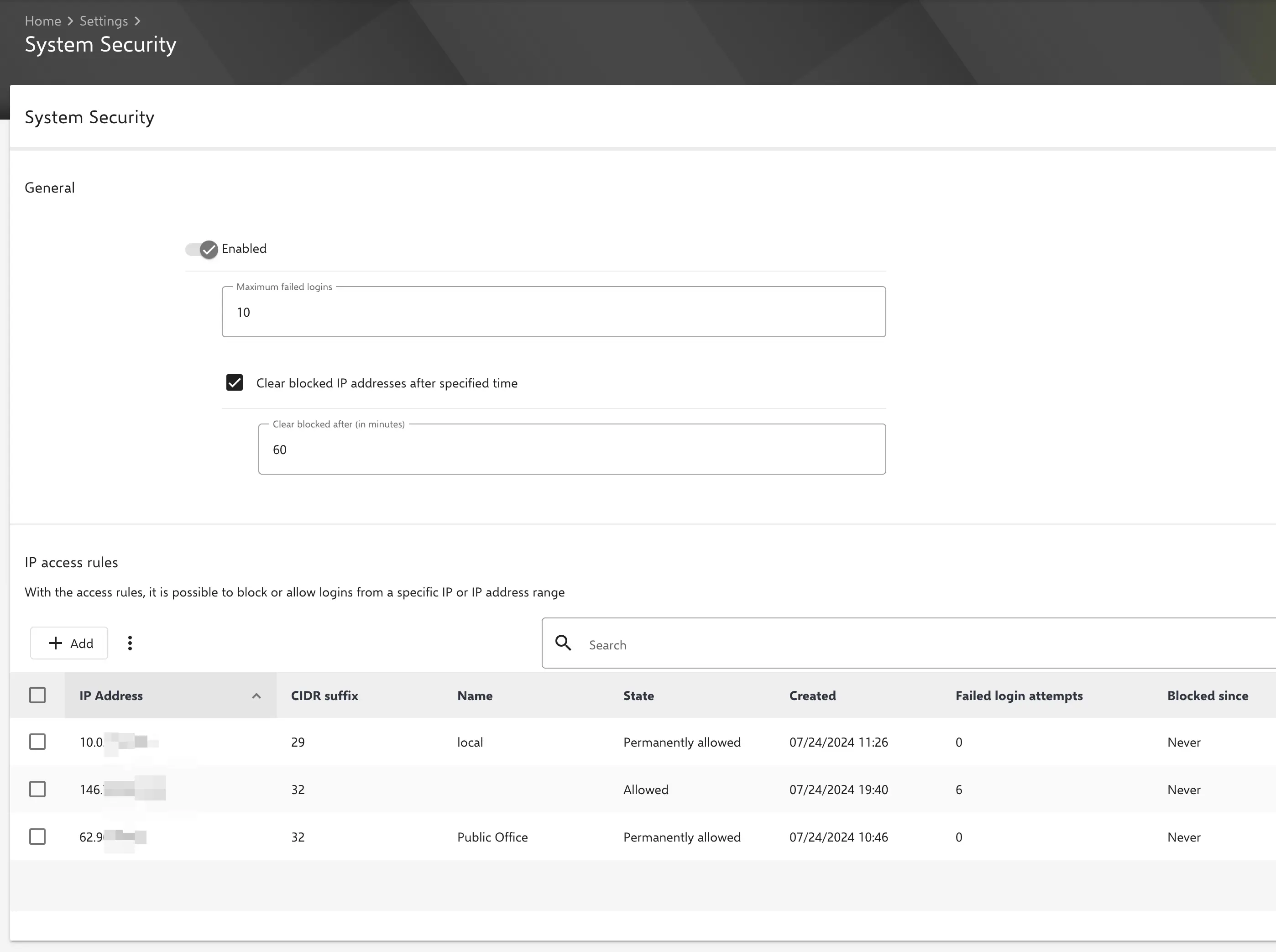Uncheck Clear blocked IP addresses checkbox
This screenshot has height=952, width=1276.
click(x=235, y=382)
